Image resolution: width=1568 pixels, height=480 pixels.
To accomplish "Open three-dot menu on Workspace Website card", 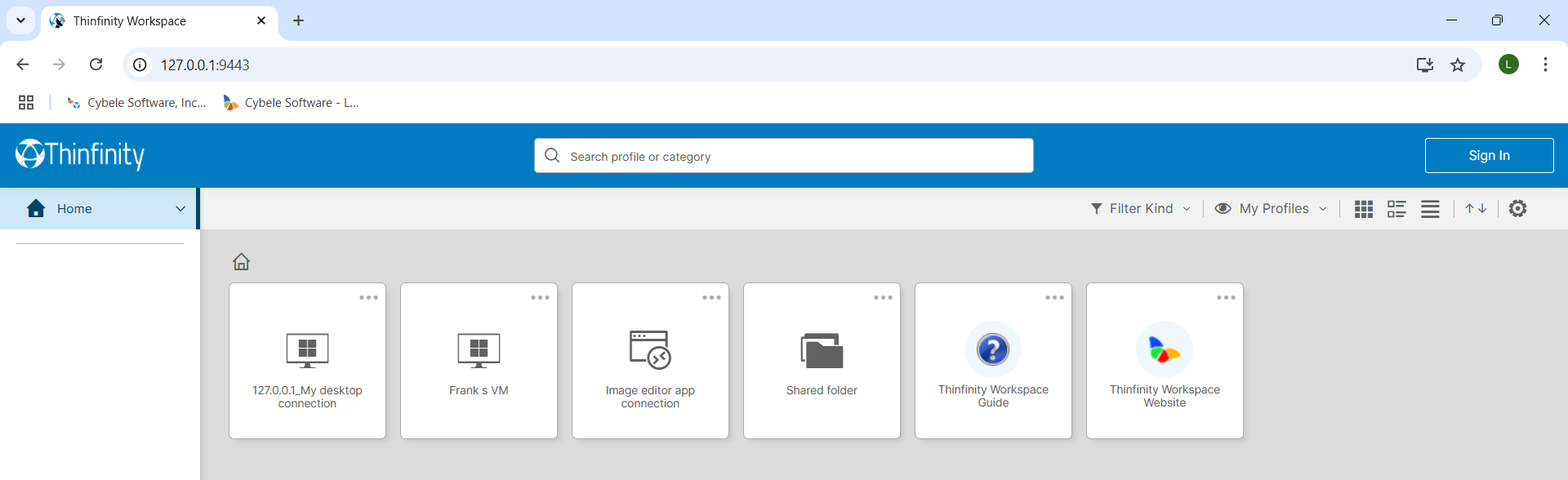I will coord(1226,298).
